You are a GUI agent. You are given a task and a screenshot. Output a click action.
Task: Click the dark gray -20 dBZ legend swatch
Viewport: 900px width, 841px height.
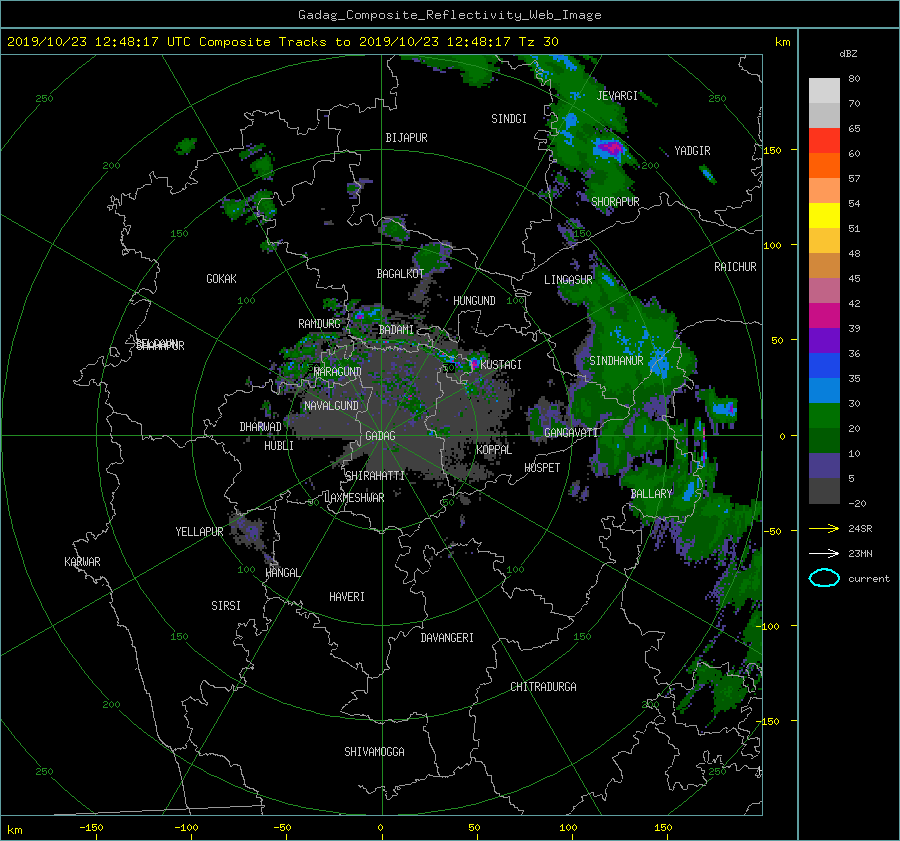824,491
